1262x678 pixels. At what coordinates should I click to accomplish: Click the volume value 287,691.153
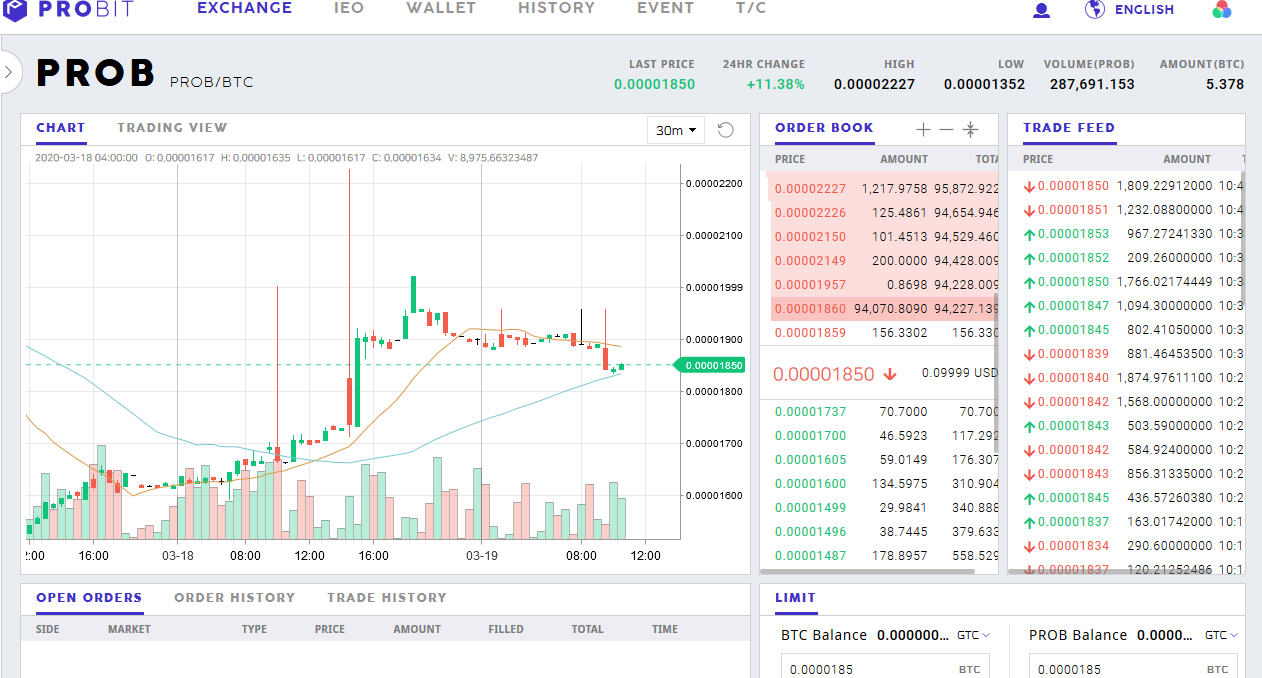tap(1092, 84)
